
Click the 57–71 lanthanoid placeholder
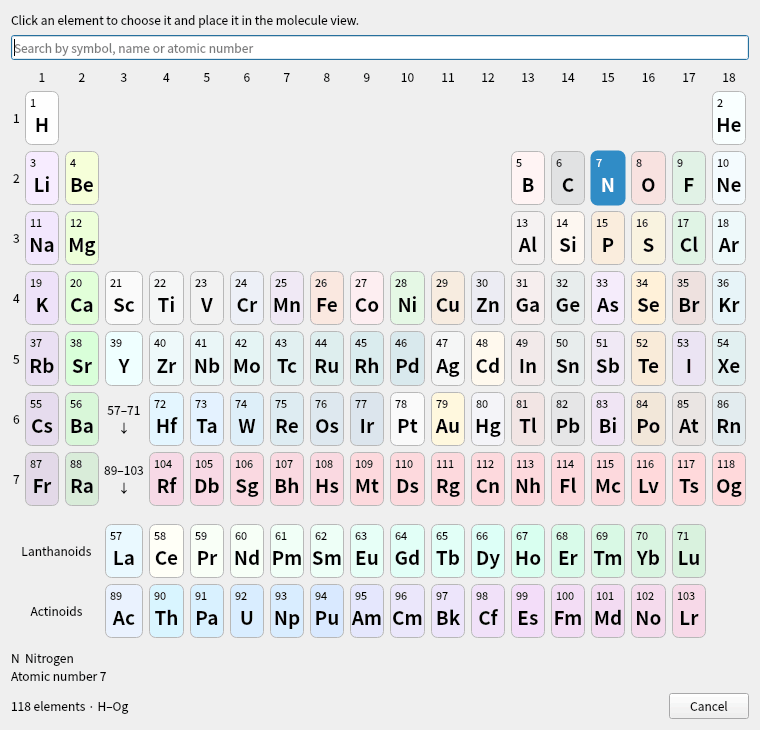pos(124,419)
